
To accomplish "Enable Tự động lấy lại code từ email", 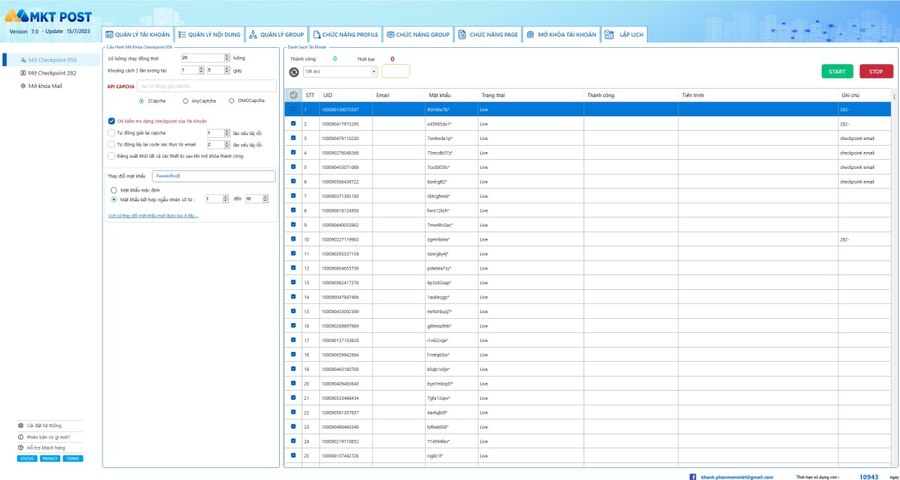I will pos(111,144).
